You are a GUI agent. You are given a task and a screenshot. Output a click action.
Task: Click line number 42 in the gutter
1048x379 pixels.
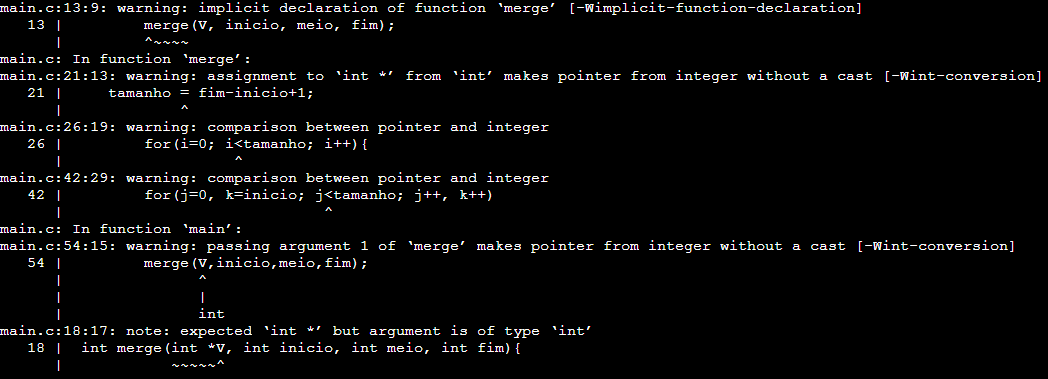36,195
